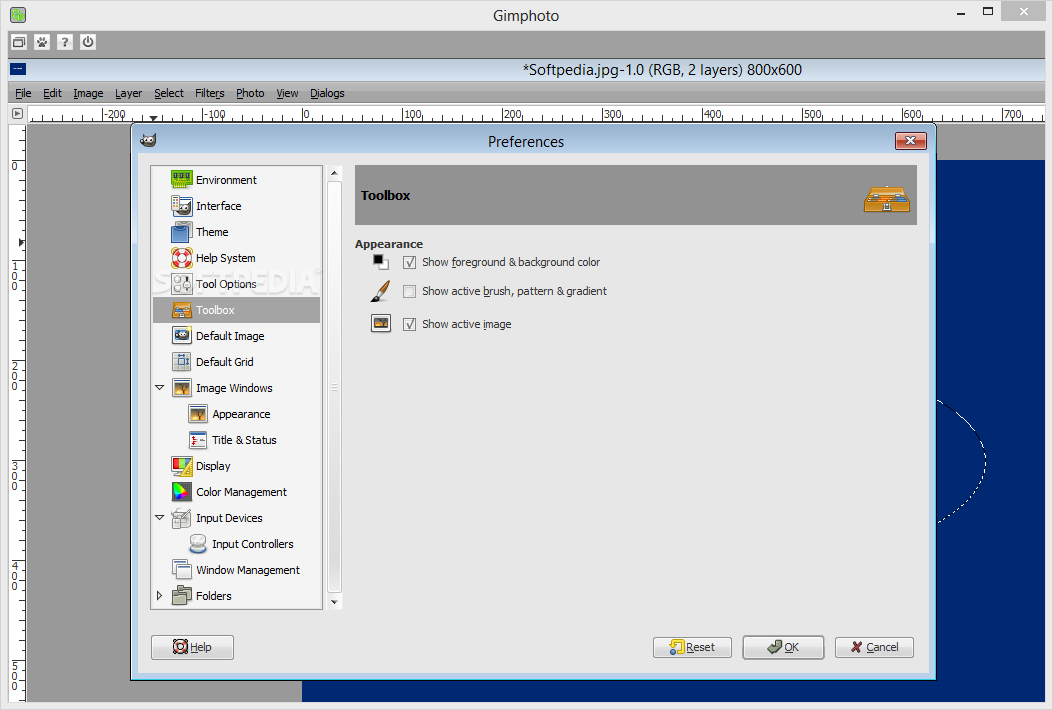
Task: Click the Display category icon
Action: [x=181, y=465]
